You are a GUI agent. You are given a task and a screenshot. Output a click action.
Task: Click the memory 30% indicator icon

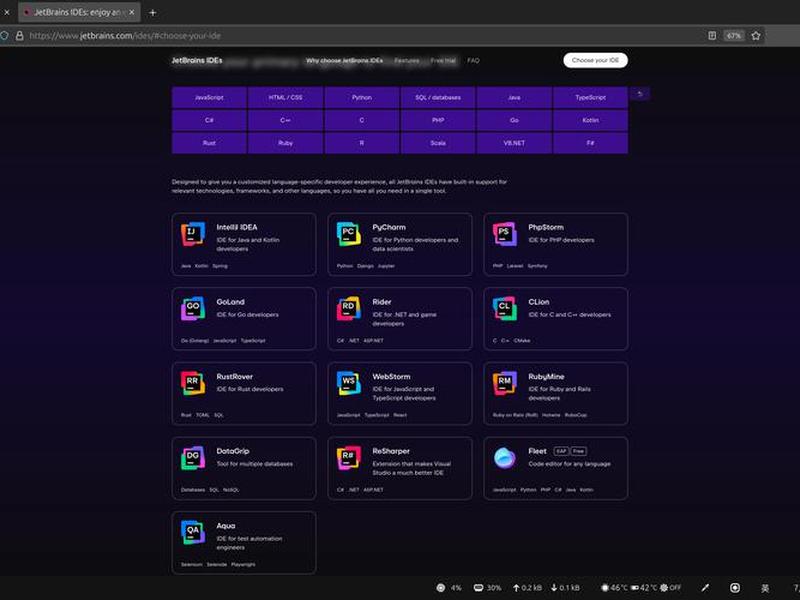click(479, 588)
